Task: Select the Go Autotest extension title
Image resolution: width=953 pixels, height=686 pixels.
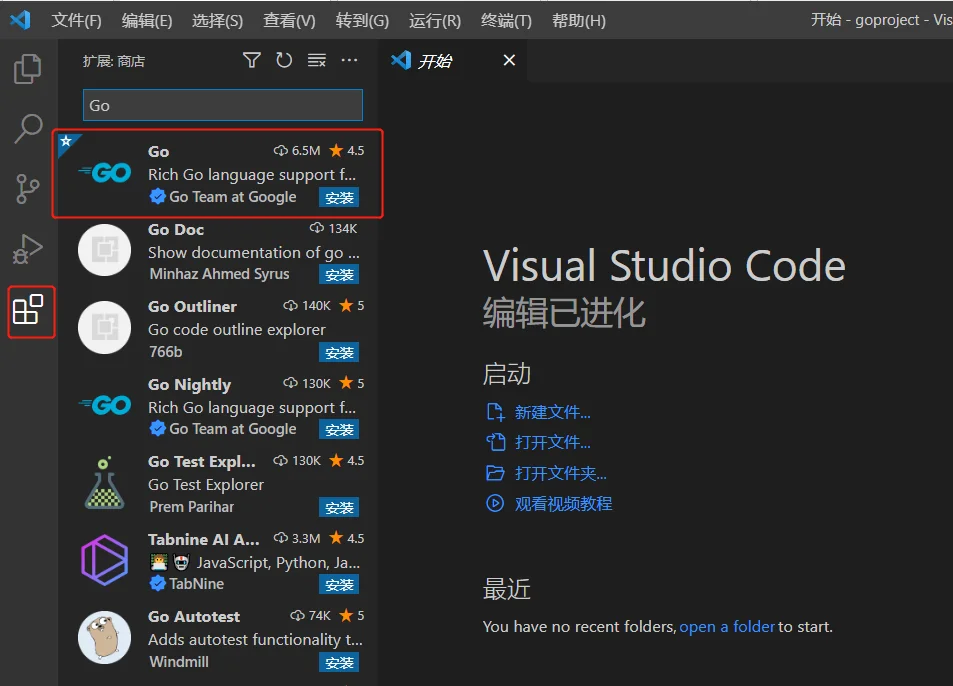Action: (x=194, y=616)
